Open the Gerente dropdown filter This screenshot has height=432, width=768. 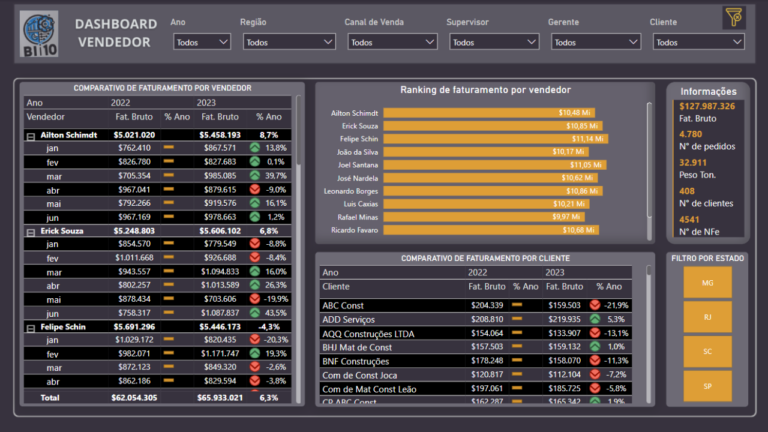(x=596, y=42)
